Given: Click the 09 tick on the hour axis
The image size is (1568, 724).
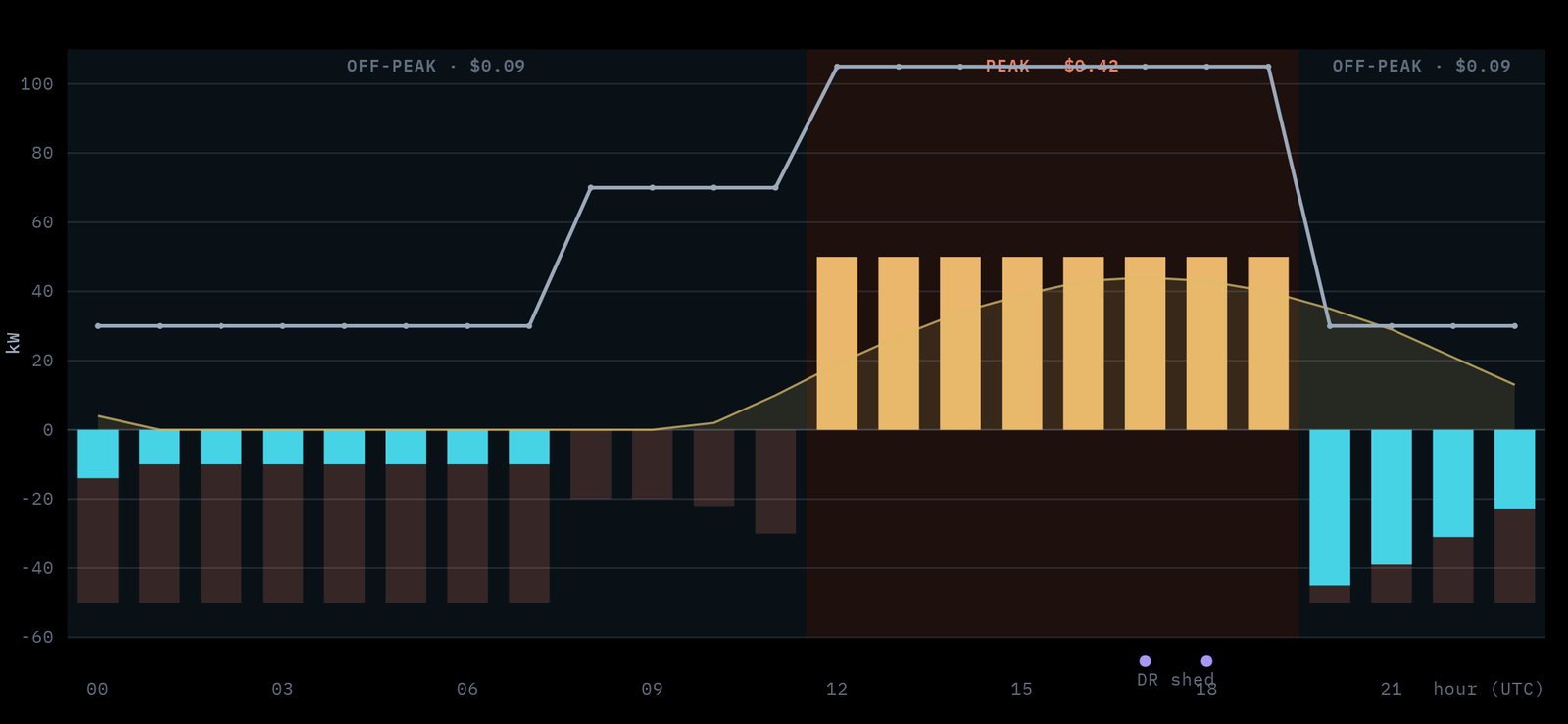Looking at the screenshot, I should click(x=652, y=689).
